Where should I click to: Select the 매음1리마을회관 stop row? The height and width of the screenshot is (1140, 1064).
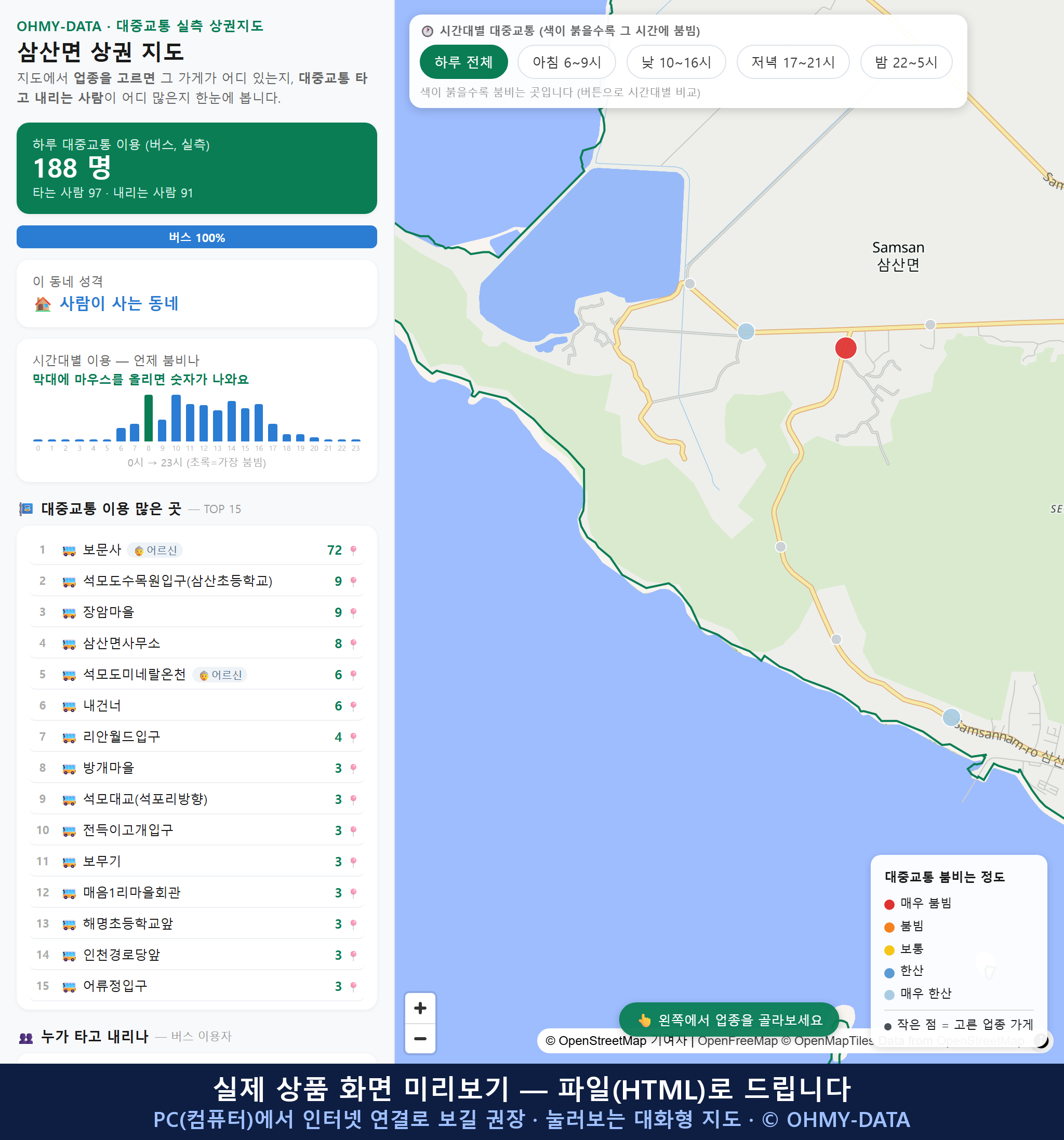pyautogui.click(x=197, y=893)
